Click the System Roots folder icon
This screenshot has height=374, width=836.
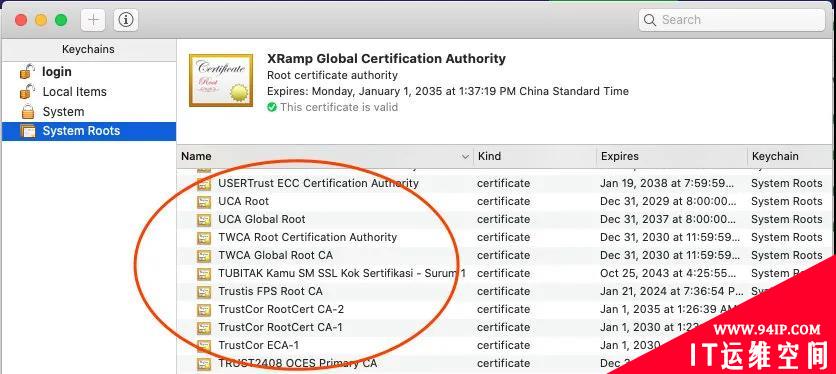(x=28, y=131)
